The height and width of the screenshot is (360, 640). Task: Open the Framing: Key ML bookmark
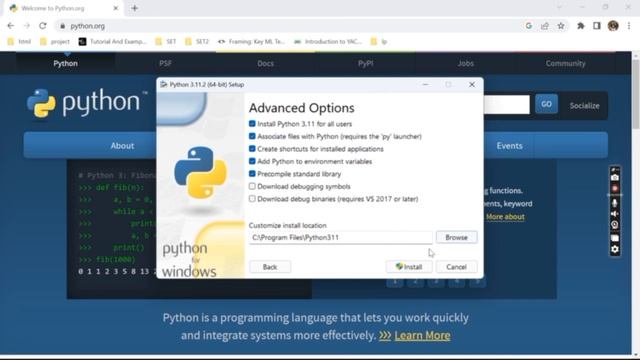251,42
